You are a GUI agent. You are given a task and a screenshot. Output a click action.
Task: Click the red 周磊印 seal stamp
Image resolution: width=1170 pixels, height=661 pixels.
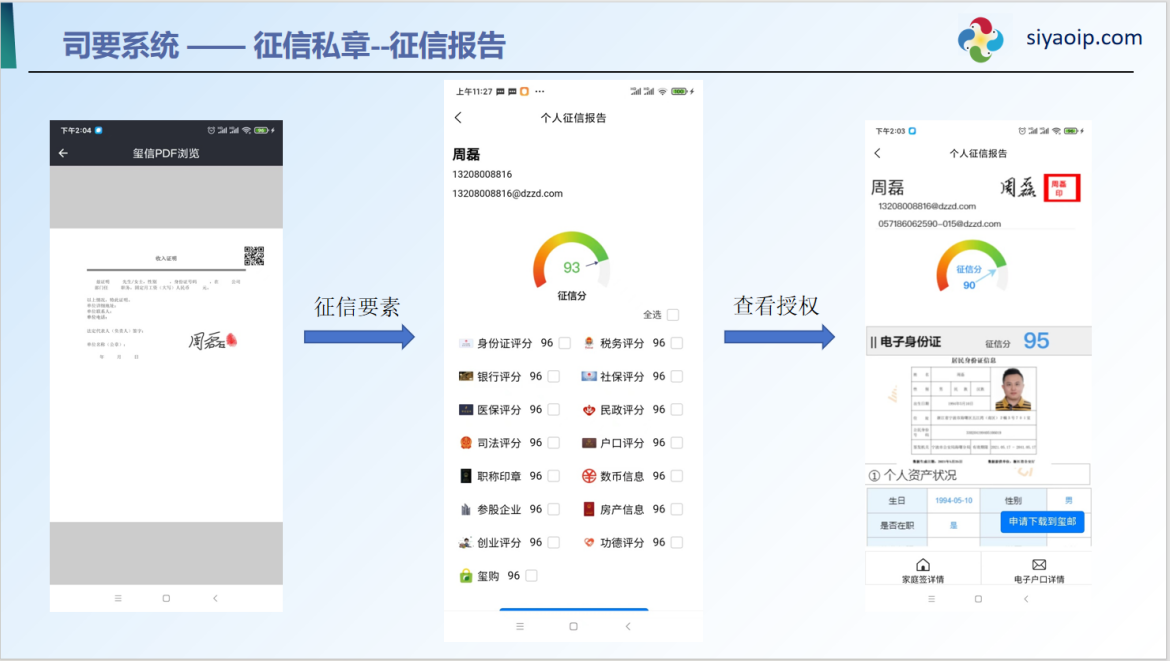tap(1061, 187)
